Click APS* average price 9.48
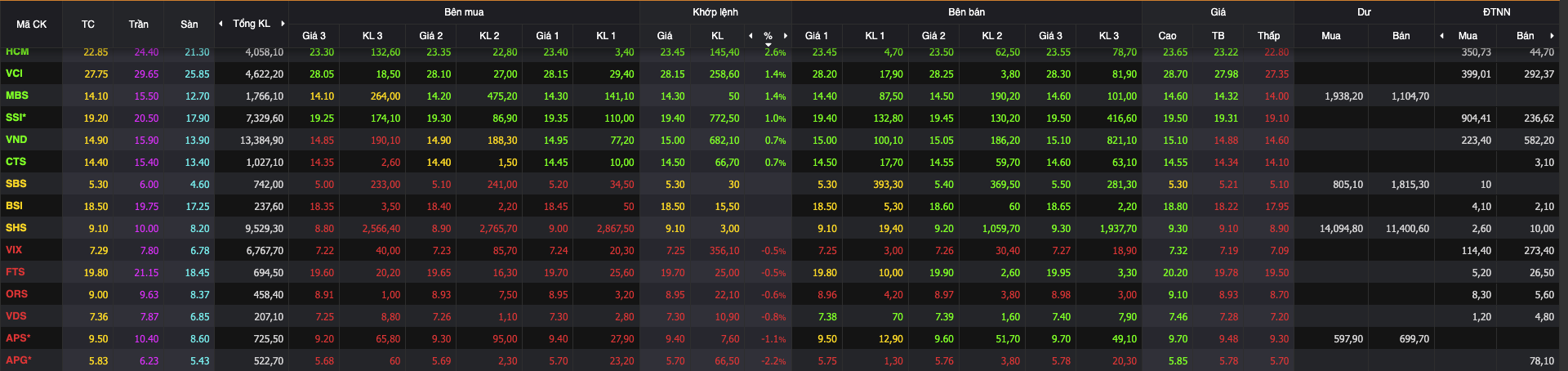The image size is (1568, 371). pyautogui.click(x=1229, y=339)
